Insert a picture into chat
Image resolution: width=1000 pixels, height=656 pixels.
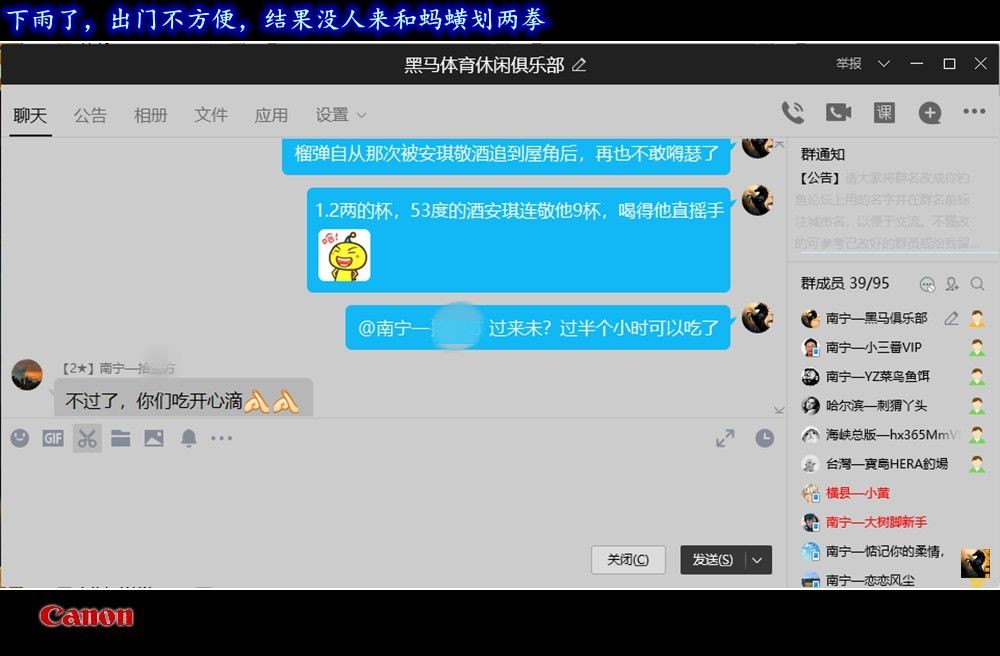pos(154,438)
